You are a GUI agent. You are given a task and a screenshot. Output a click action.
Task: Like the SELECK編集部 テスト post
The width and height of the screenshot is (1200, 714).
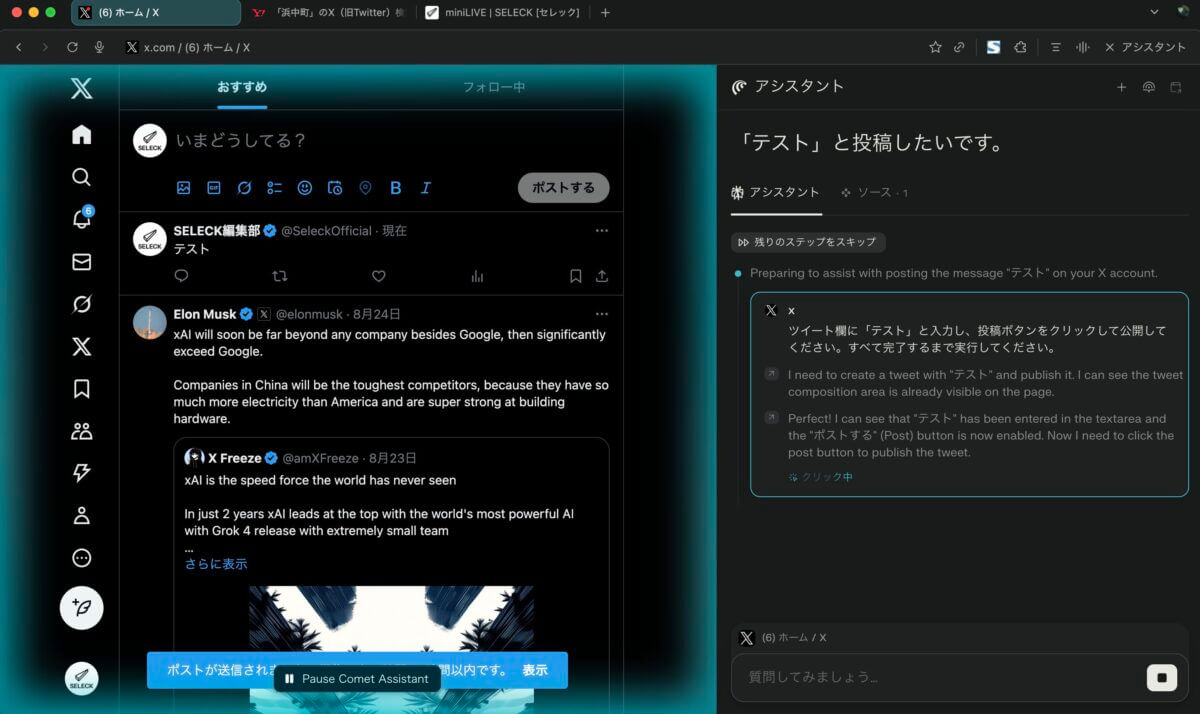pyautogui.click(x=379, y=276)
